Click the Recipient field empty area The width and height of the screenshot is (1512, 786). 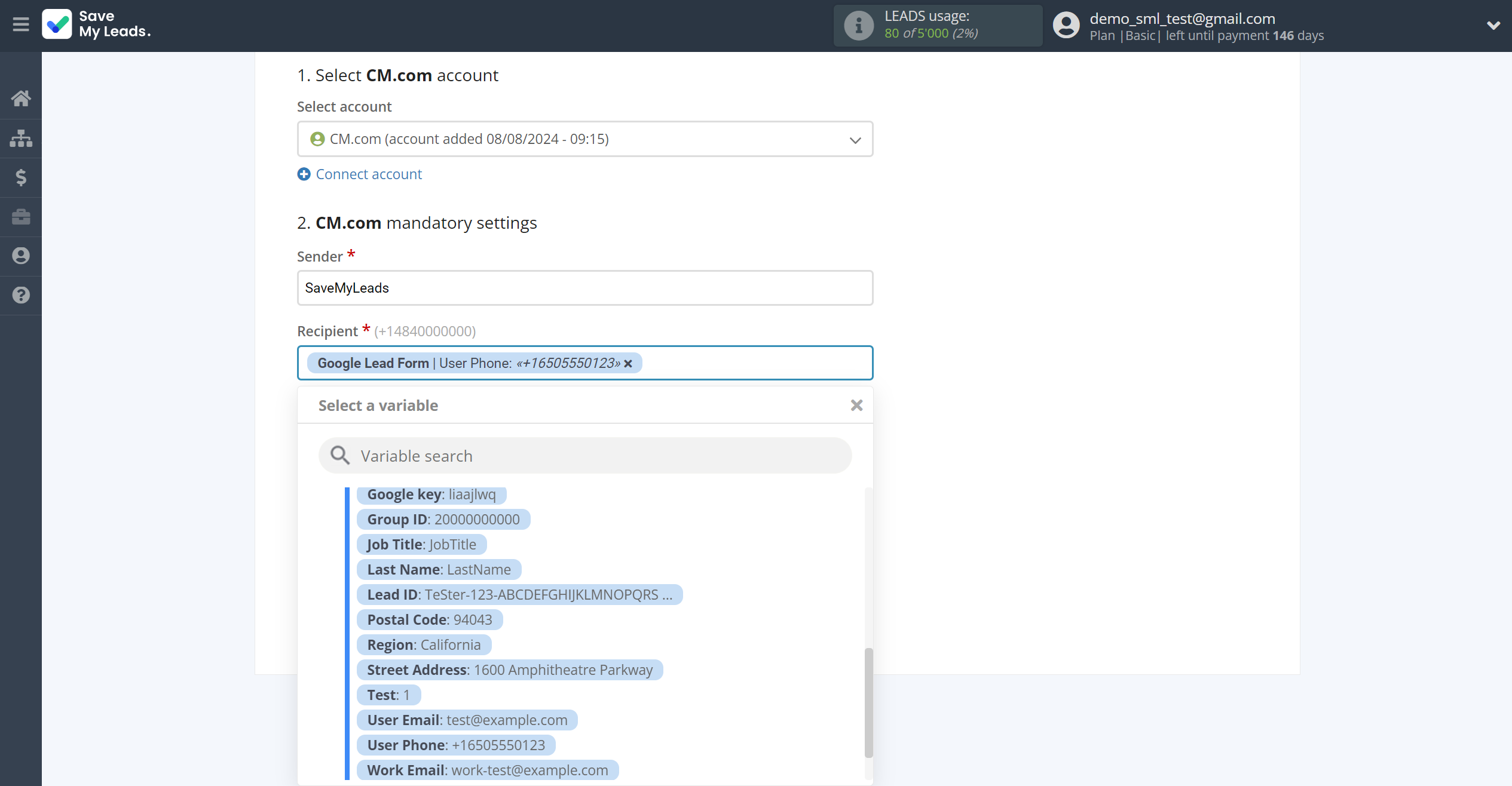[x=756, y=363]
